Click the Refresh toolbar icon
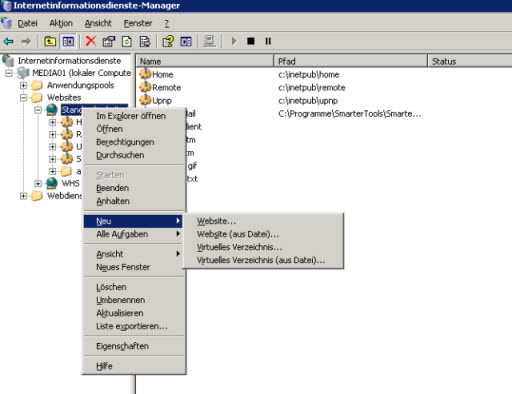 pos(127,41)
